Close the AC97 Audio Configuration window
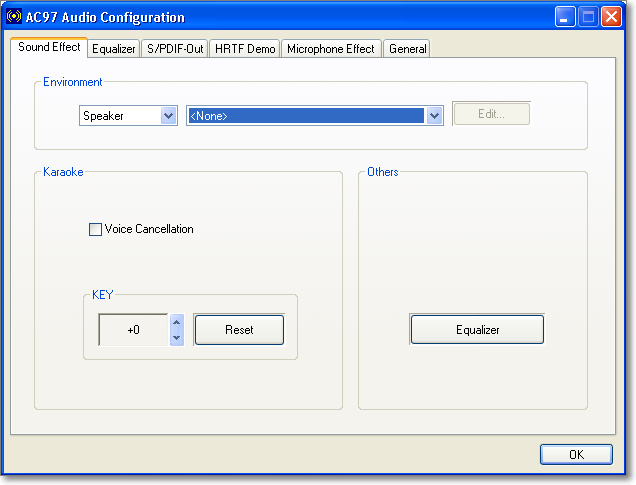636x485 pixels. (x=611, y=17)
